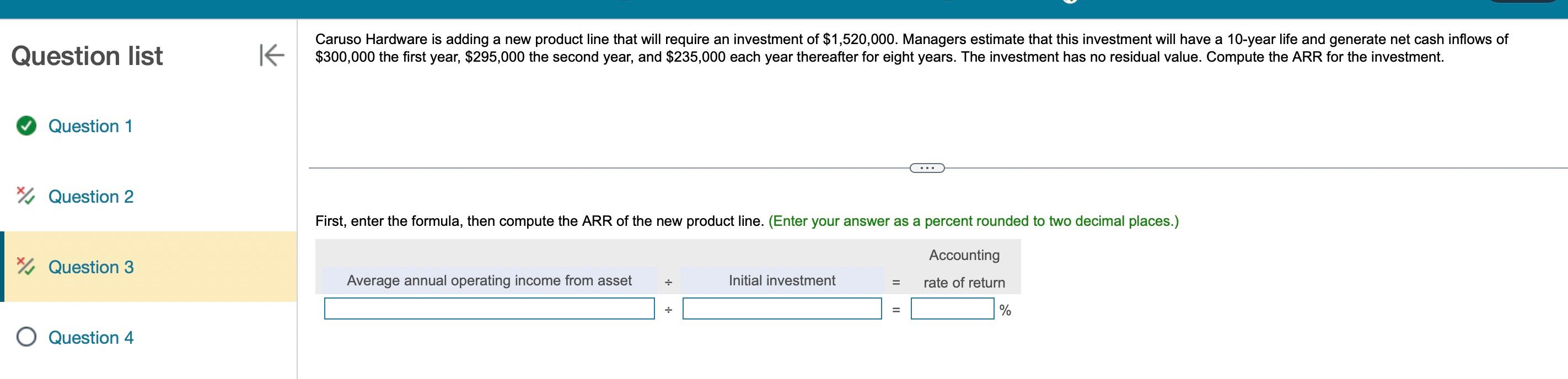Screen dimensions: 1568x379
Task: Click the partial-credit icon beside Question 3
Action: click(25, 267)
